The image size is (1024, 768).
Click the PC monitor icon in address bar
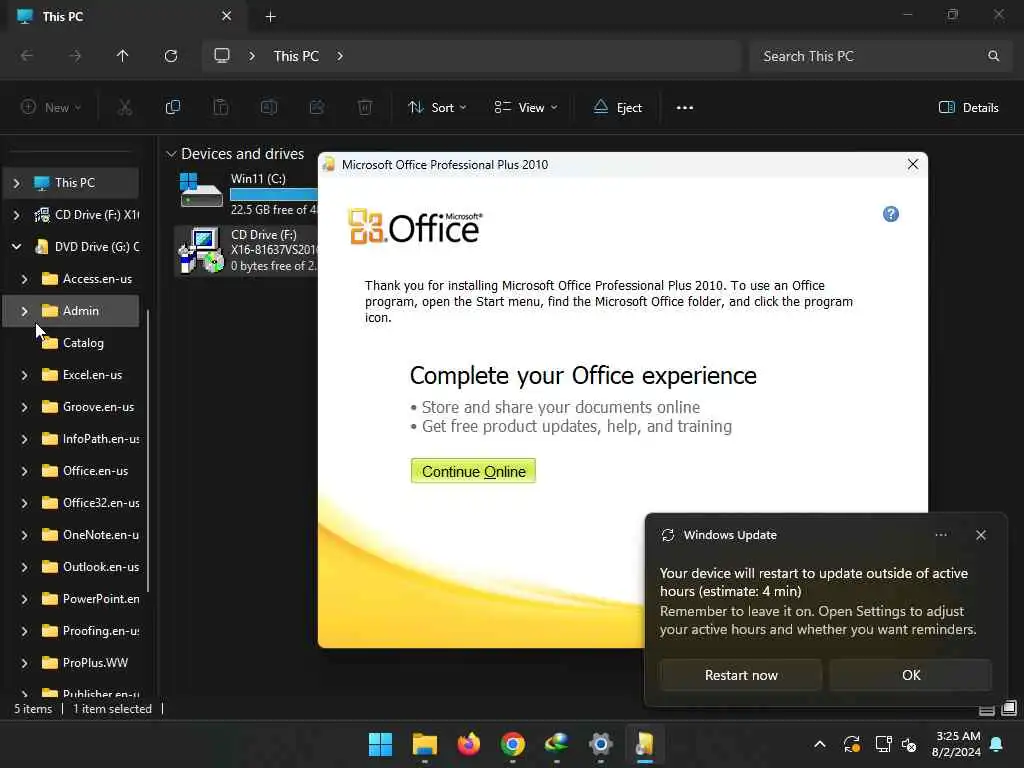[x=222, y=56]
